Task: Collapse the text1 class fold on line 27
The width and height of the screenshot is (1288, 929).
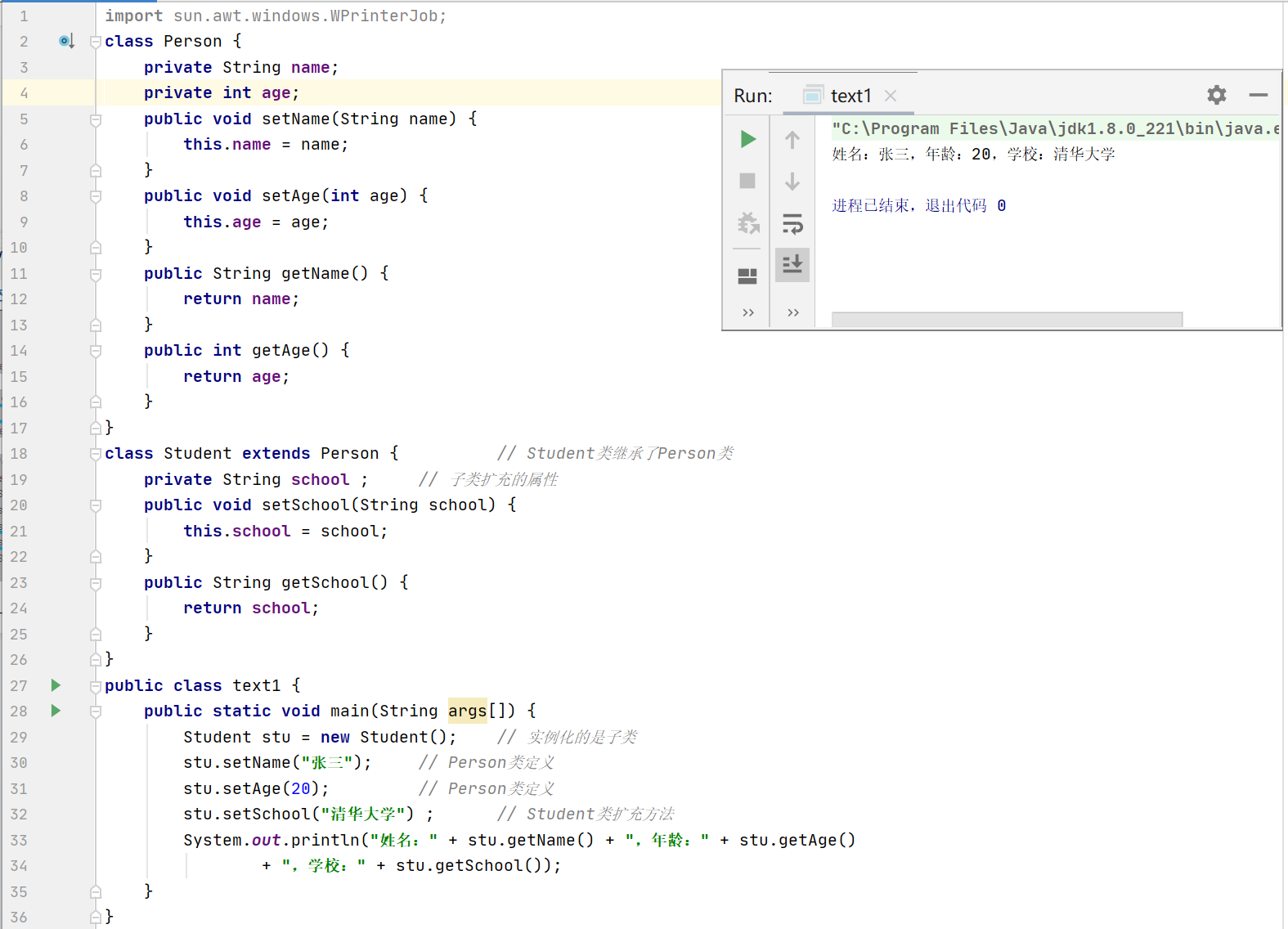Action: click(x=96, y=686)
